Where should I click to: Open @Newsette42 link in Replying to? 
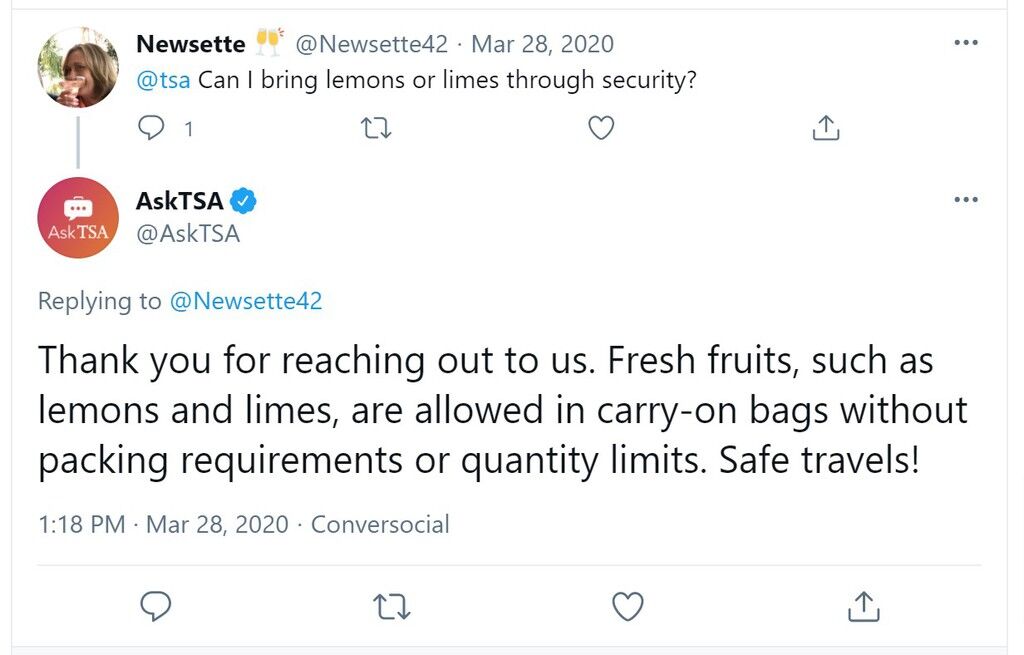246,301
